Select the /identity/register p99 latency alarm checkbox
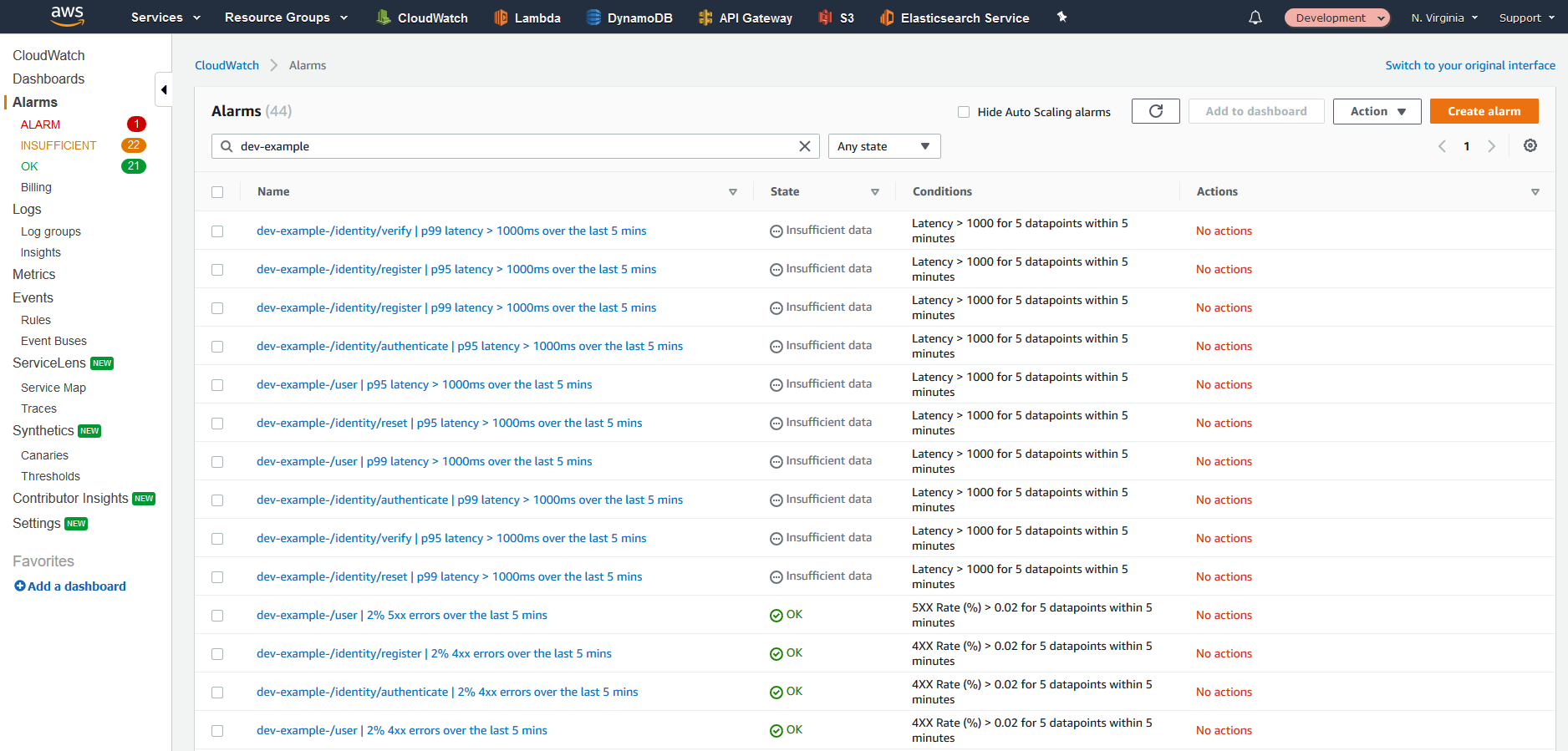The height and width of the screenshot is (751, 1568). pyautogui.click(x=217, y=308)
